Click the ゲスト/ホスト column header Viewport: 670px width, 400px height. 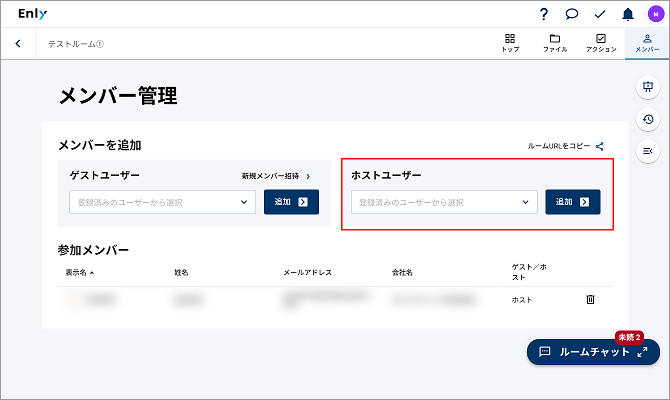click(529, 272)
